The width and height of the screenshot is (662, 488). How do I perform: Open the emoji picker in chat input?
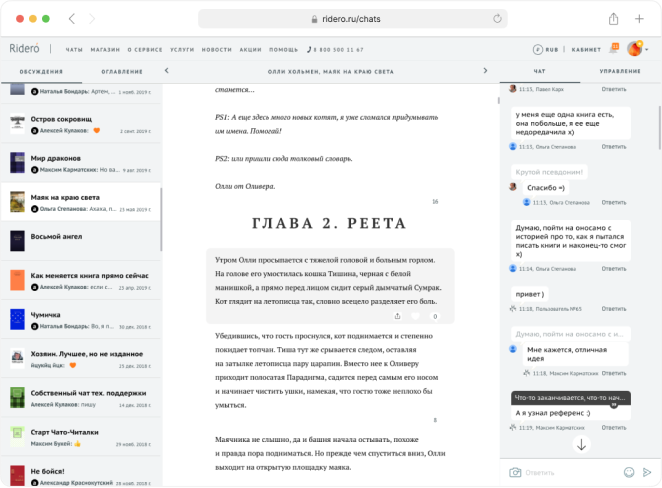tap(629, 472)
